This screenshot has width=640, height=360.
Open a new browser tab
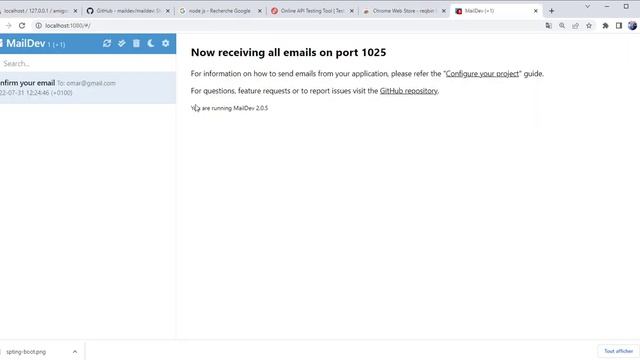click(551, 11)
